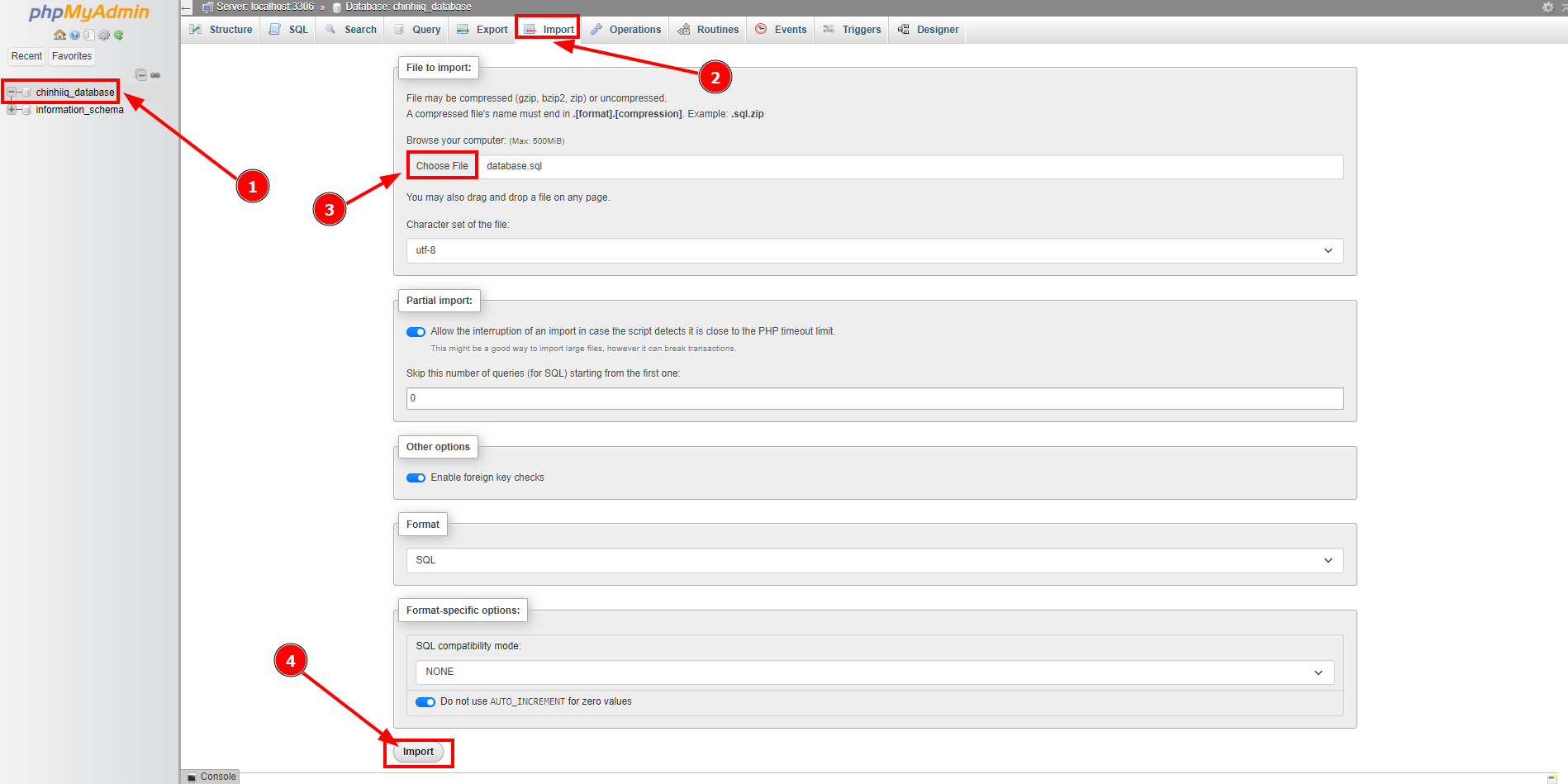Reload the navigation panel with green refresh icon

pos(119,35)
